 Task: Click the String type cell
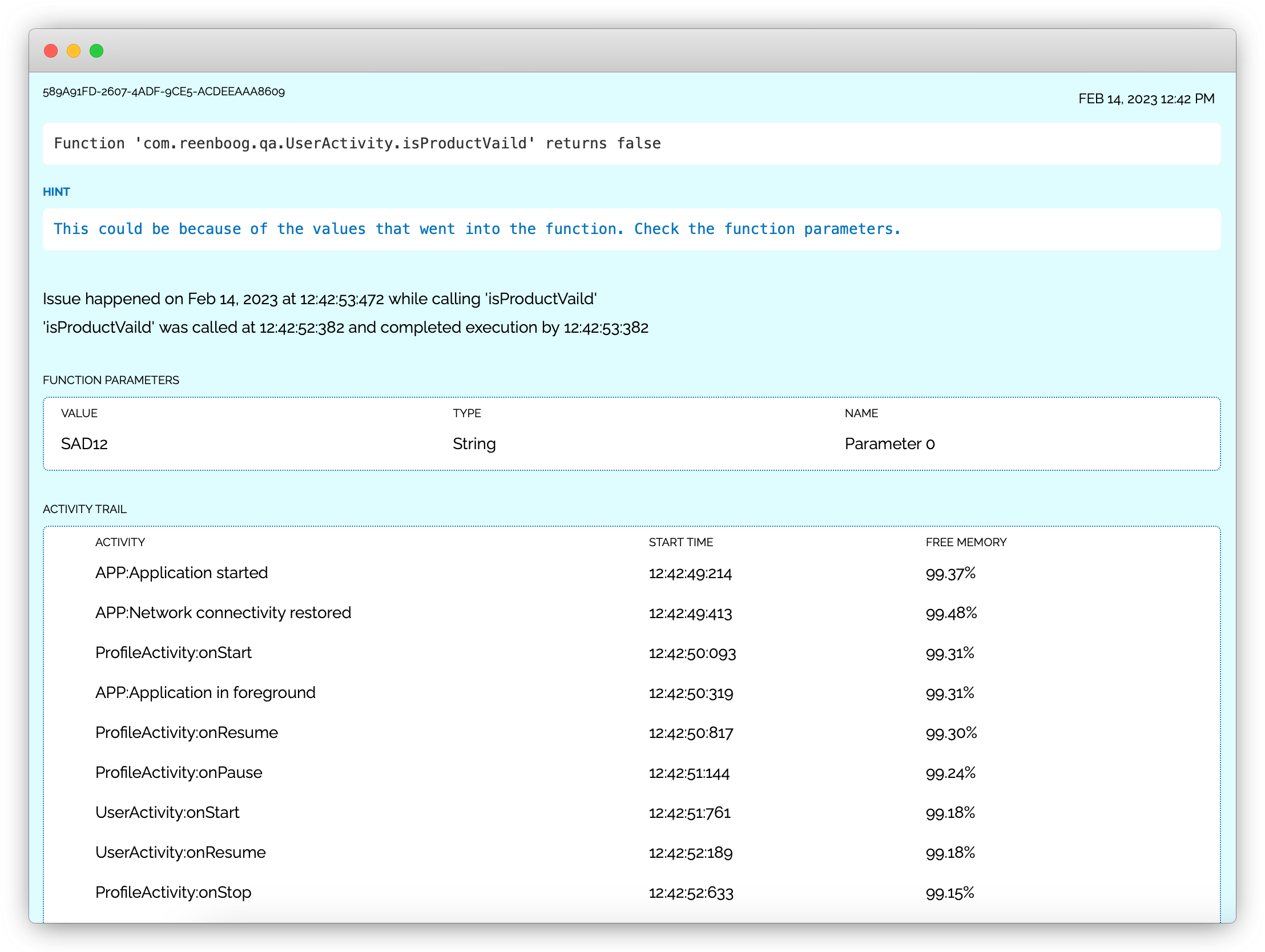point(473,443)
